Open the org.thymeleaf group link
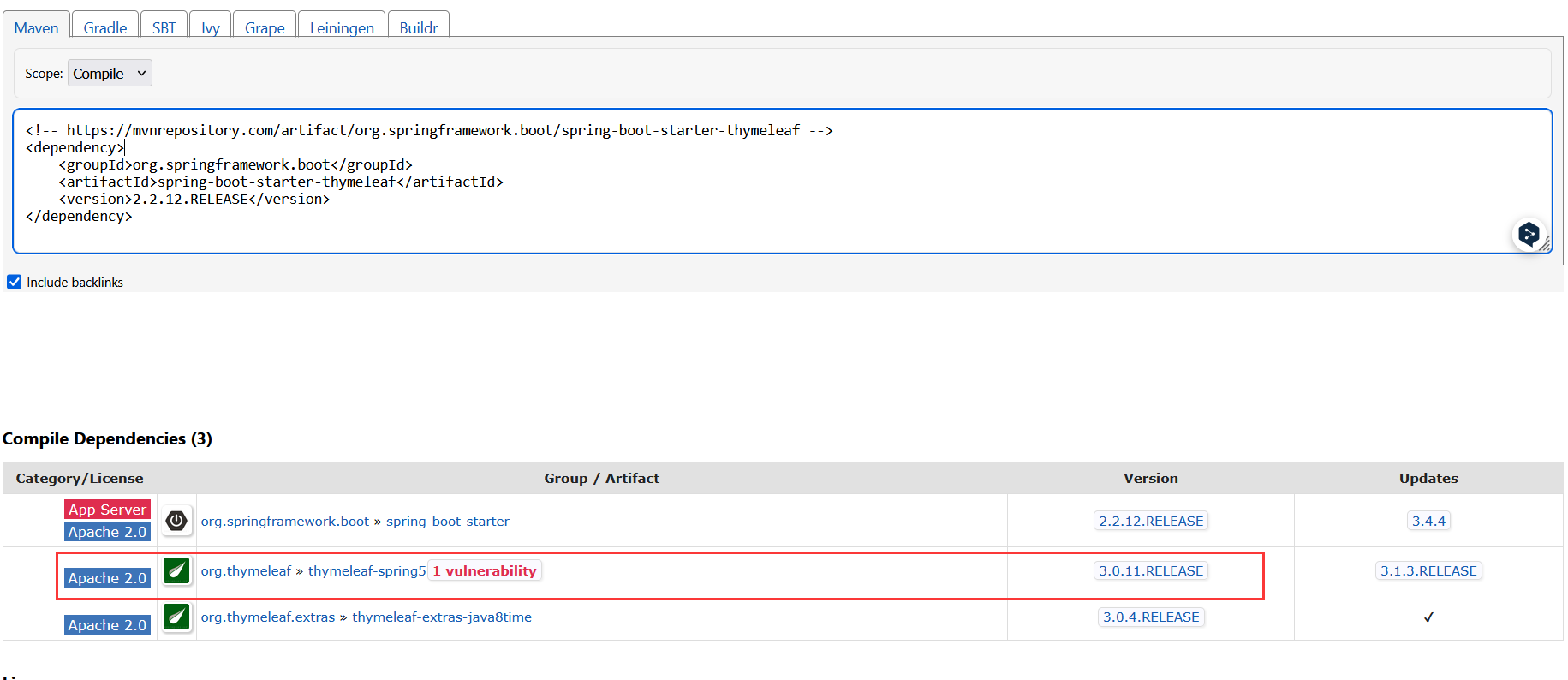 247,570
